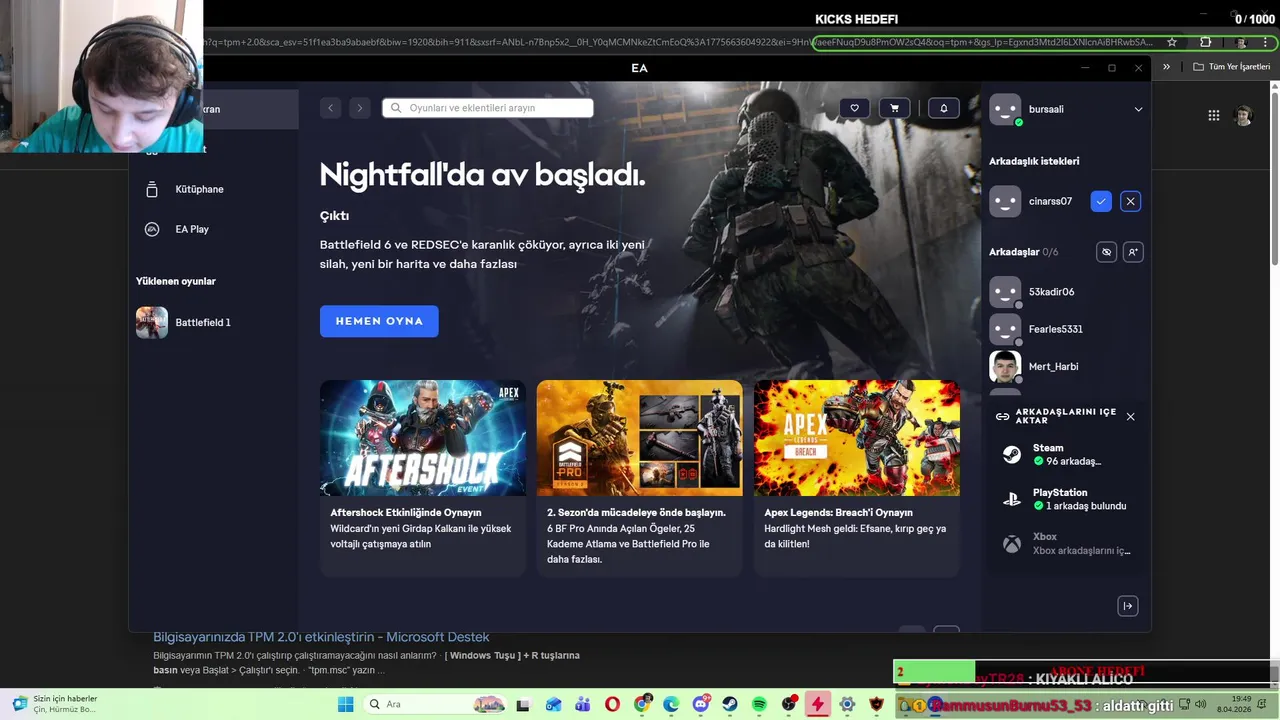Click the EA Play logo icon

(152, 229)
